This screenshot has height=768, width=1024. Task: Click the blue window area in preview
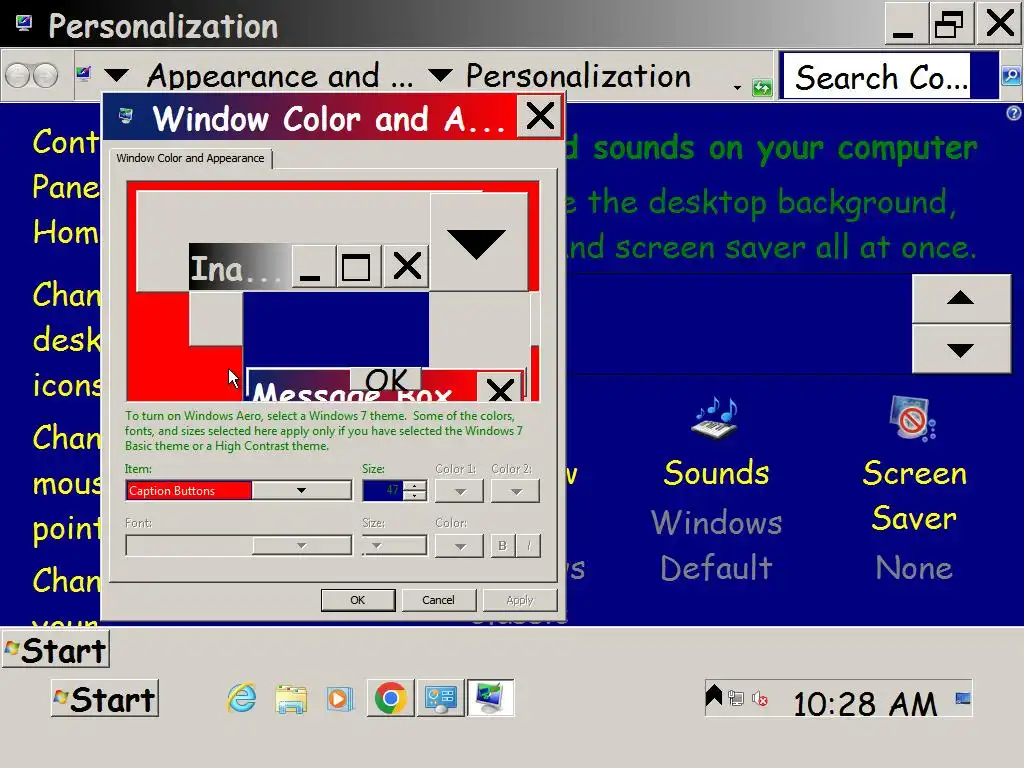point(336,329)
